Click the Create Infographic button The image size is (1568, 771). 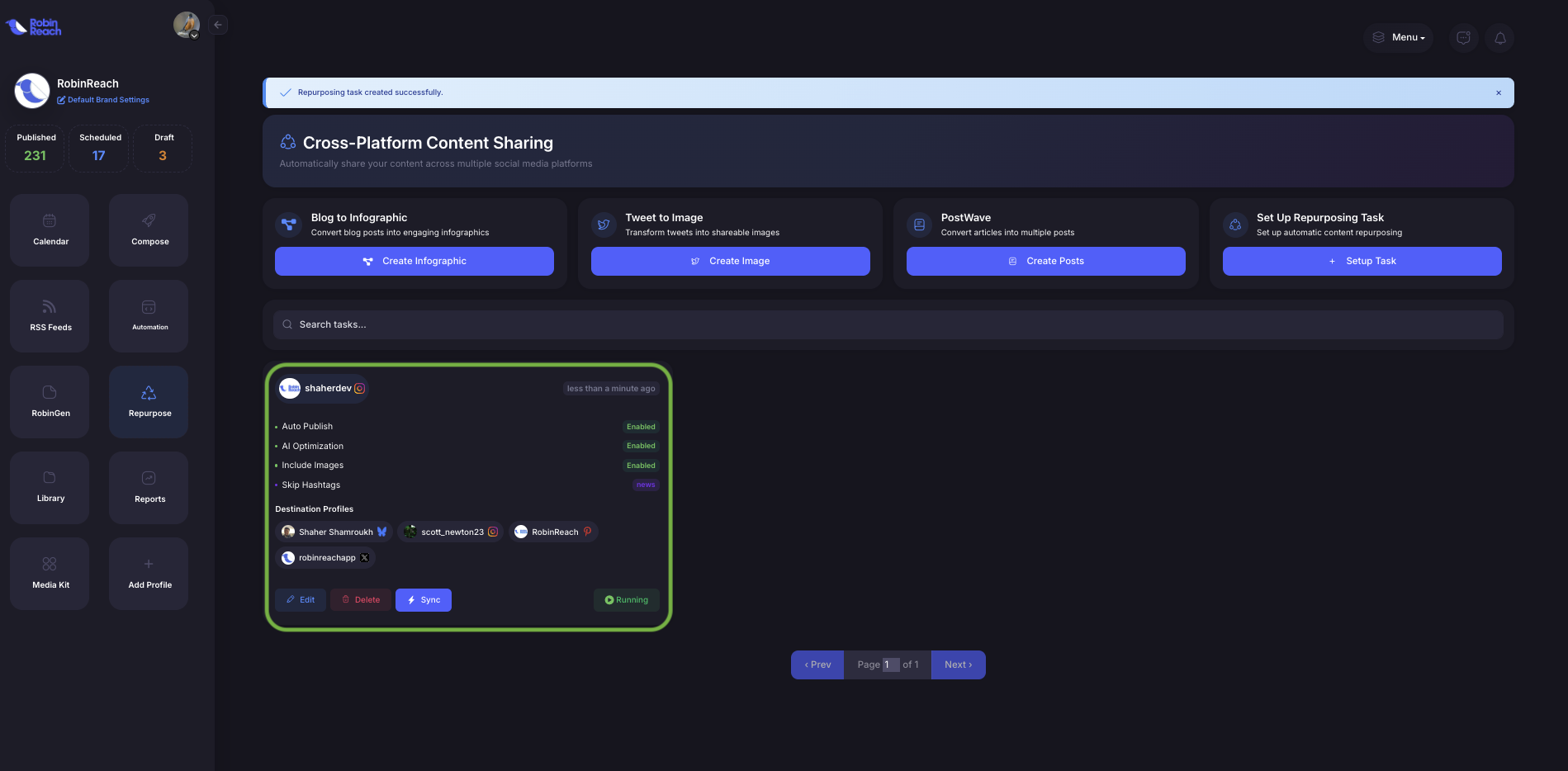point(415,261)
